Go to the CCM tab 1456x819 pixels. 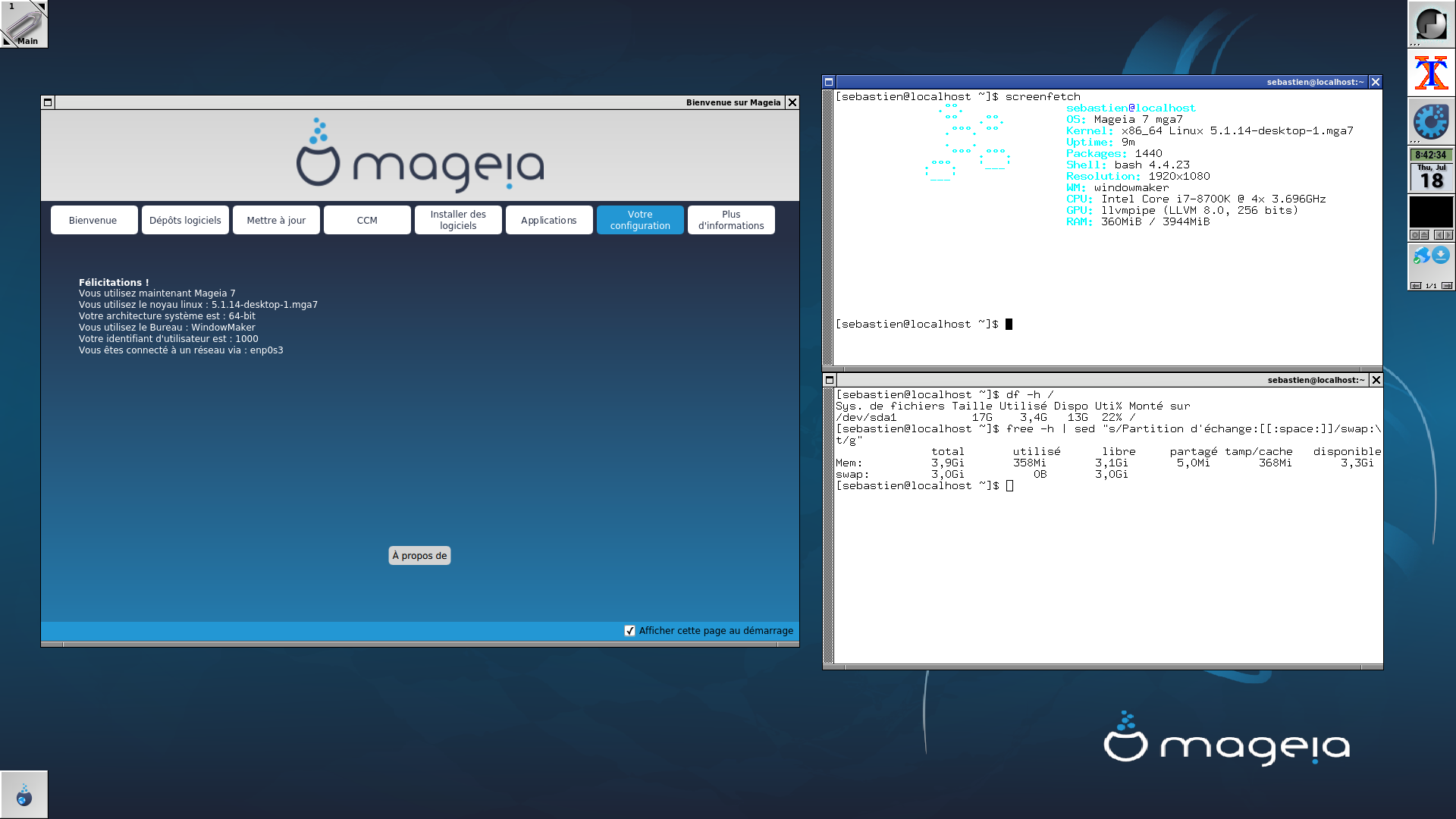point(367,220)
